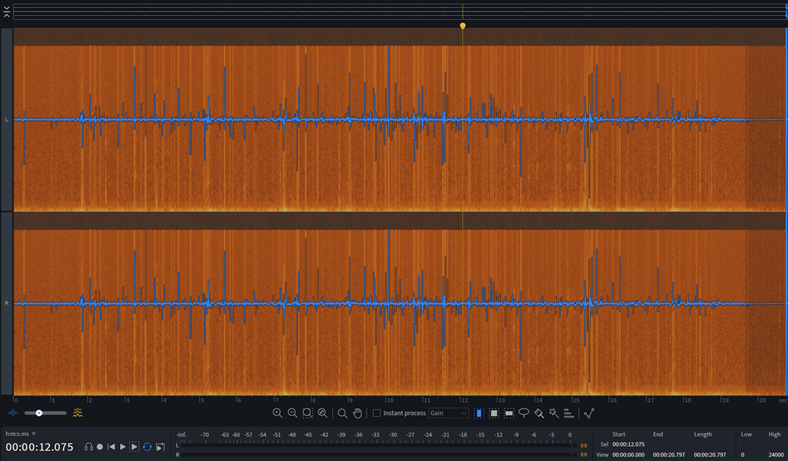Select the time selection tool
This screenshot has height=461, width=788.
pos(479,413)
